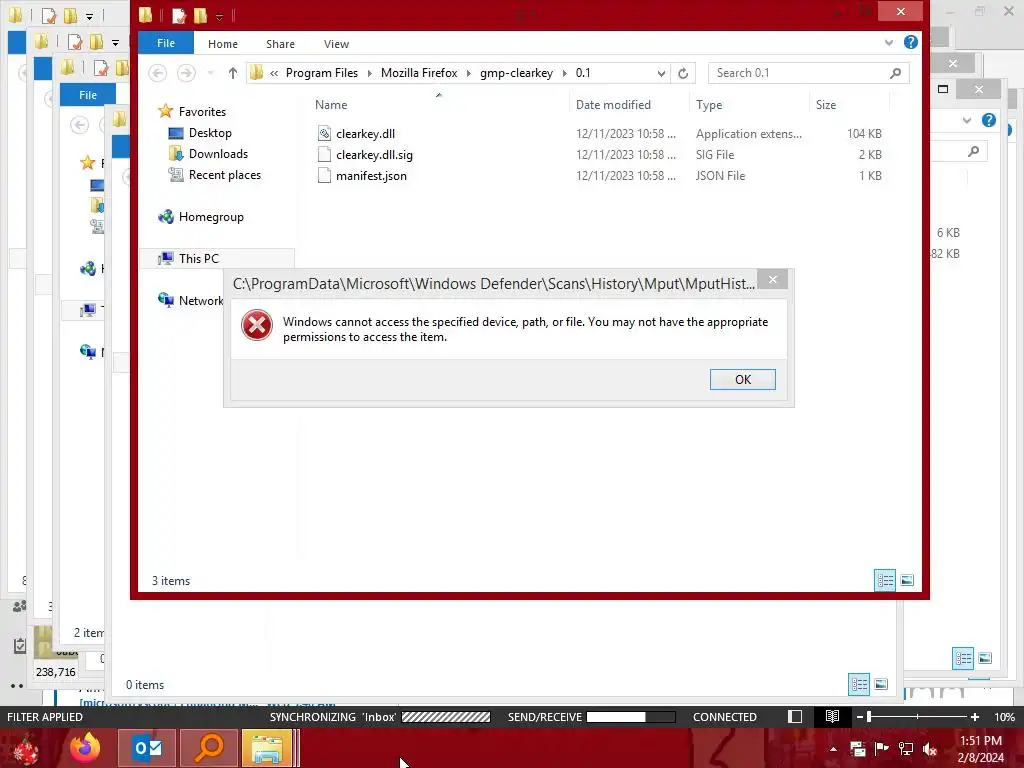Select This PC in the navigation pane

199,259
